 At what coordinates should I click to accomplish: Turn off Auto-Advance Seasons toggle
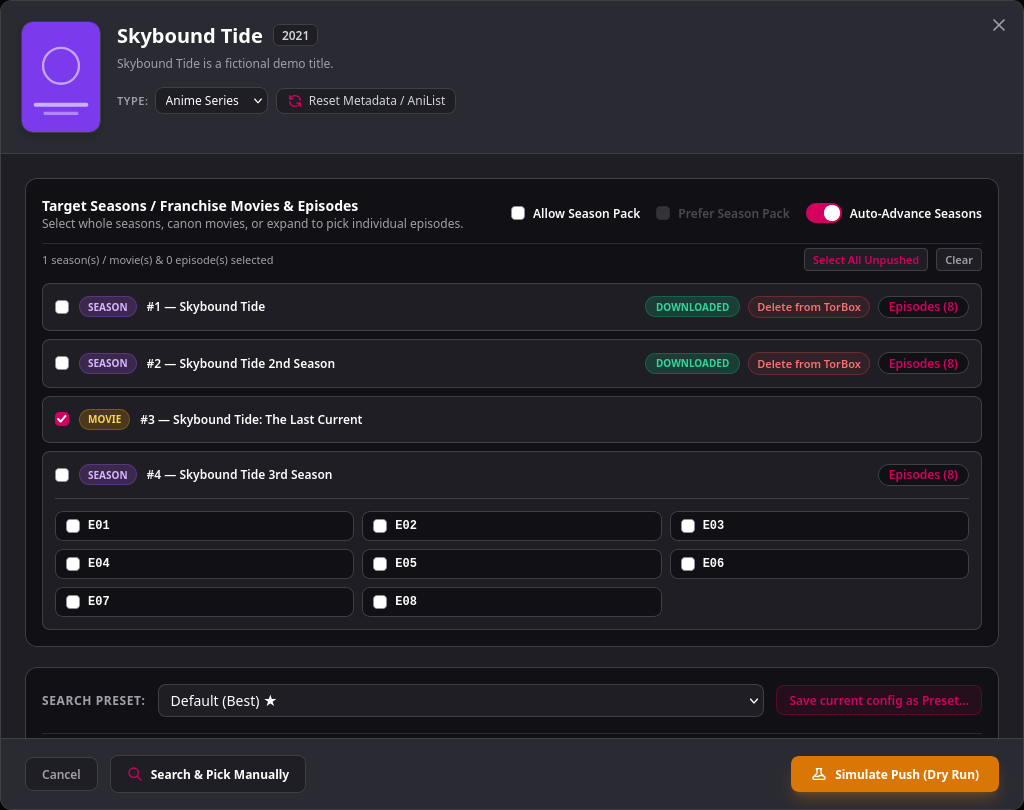[x=823, y=213]
